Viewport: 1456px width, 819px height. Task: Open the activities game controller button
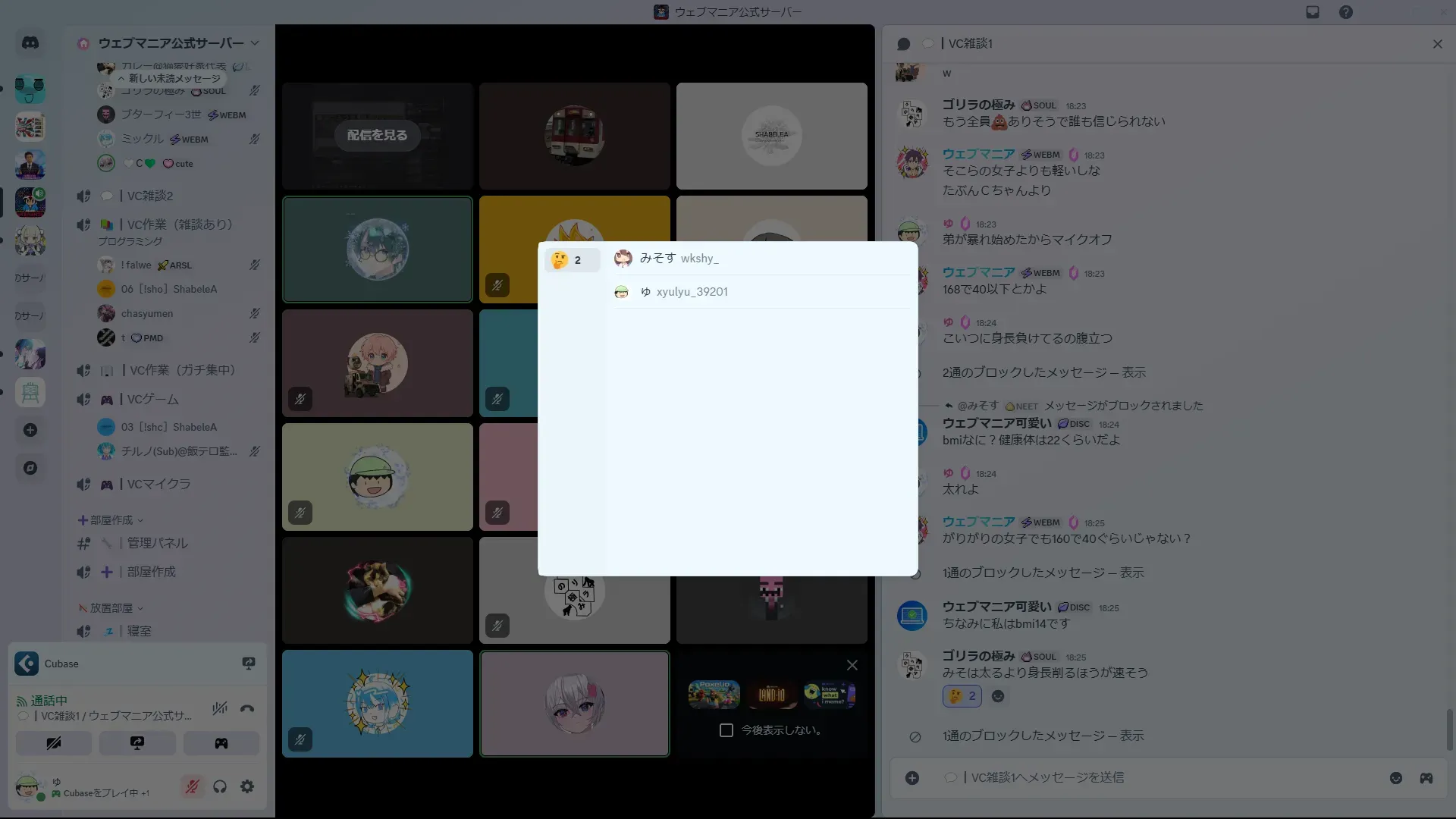[x=221, y=743]
